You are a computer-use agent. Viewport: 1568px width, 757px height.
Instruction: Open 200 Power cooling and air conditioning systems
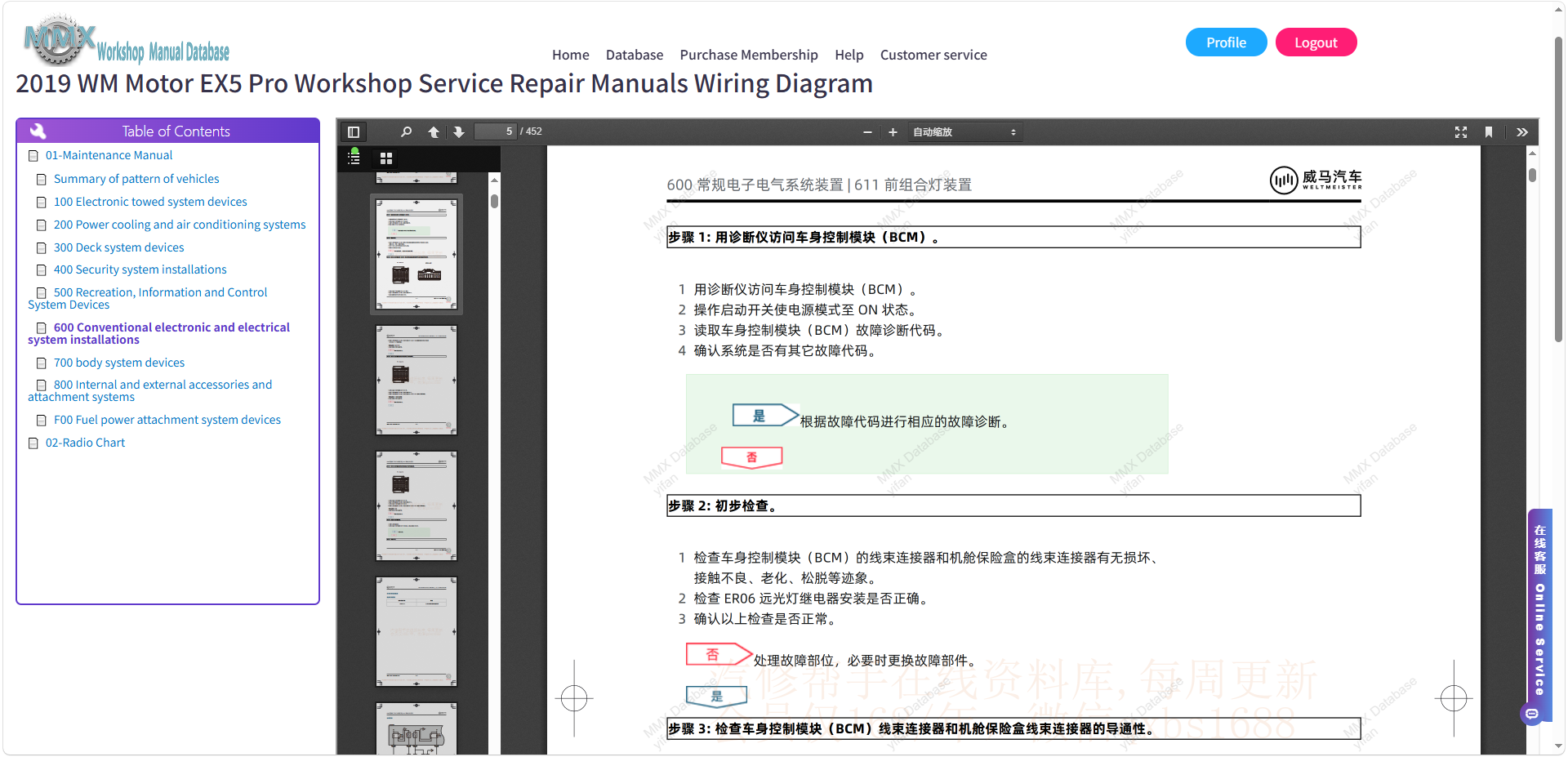click(x=180, y=225)
